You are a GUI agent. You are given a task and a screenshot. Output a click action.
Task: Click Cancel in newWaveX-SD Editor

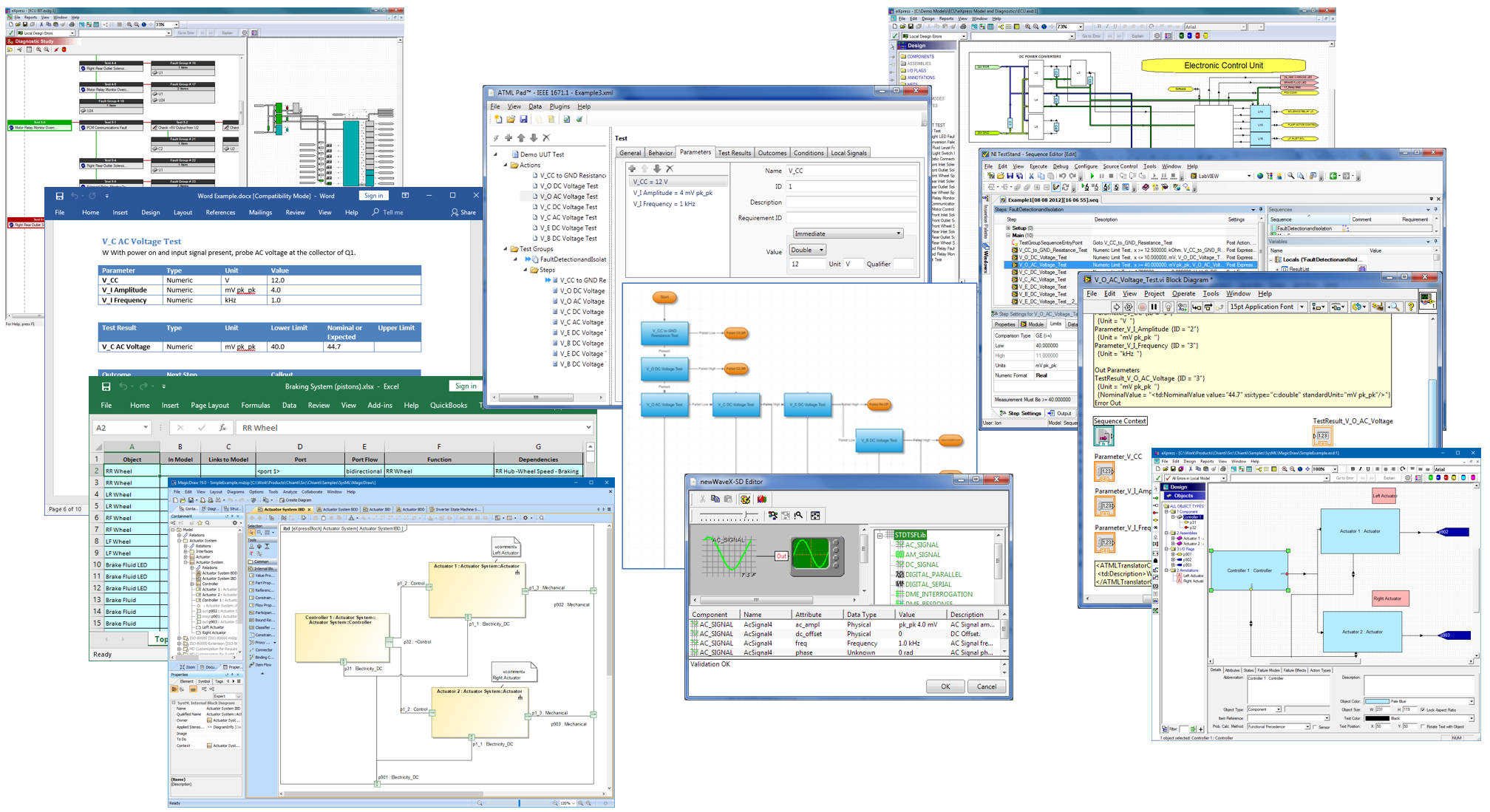tap(987, 686)
